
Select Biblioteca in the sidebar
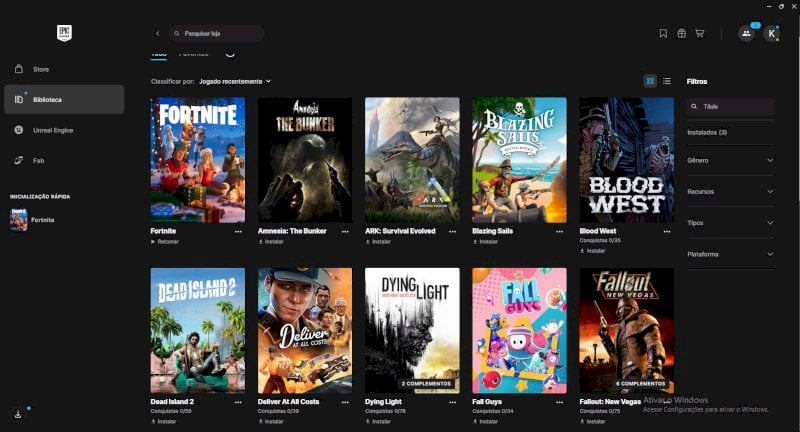pyautogui.click(x=64, y=99)
